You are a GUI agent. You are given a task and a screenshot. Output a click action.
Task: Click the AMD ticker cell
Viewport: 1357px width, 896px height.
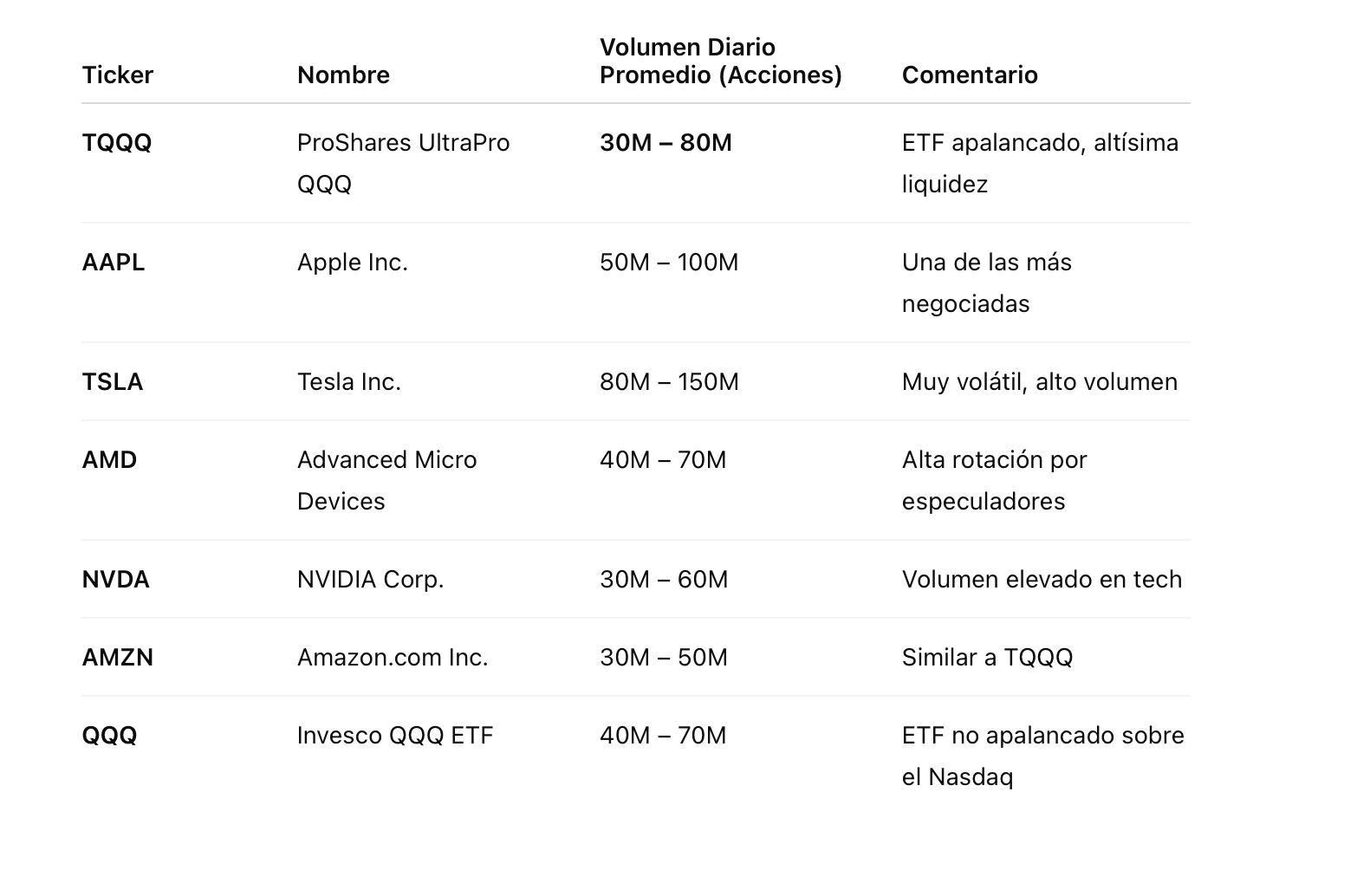coord(109,460)
